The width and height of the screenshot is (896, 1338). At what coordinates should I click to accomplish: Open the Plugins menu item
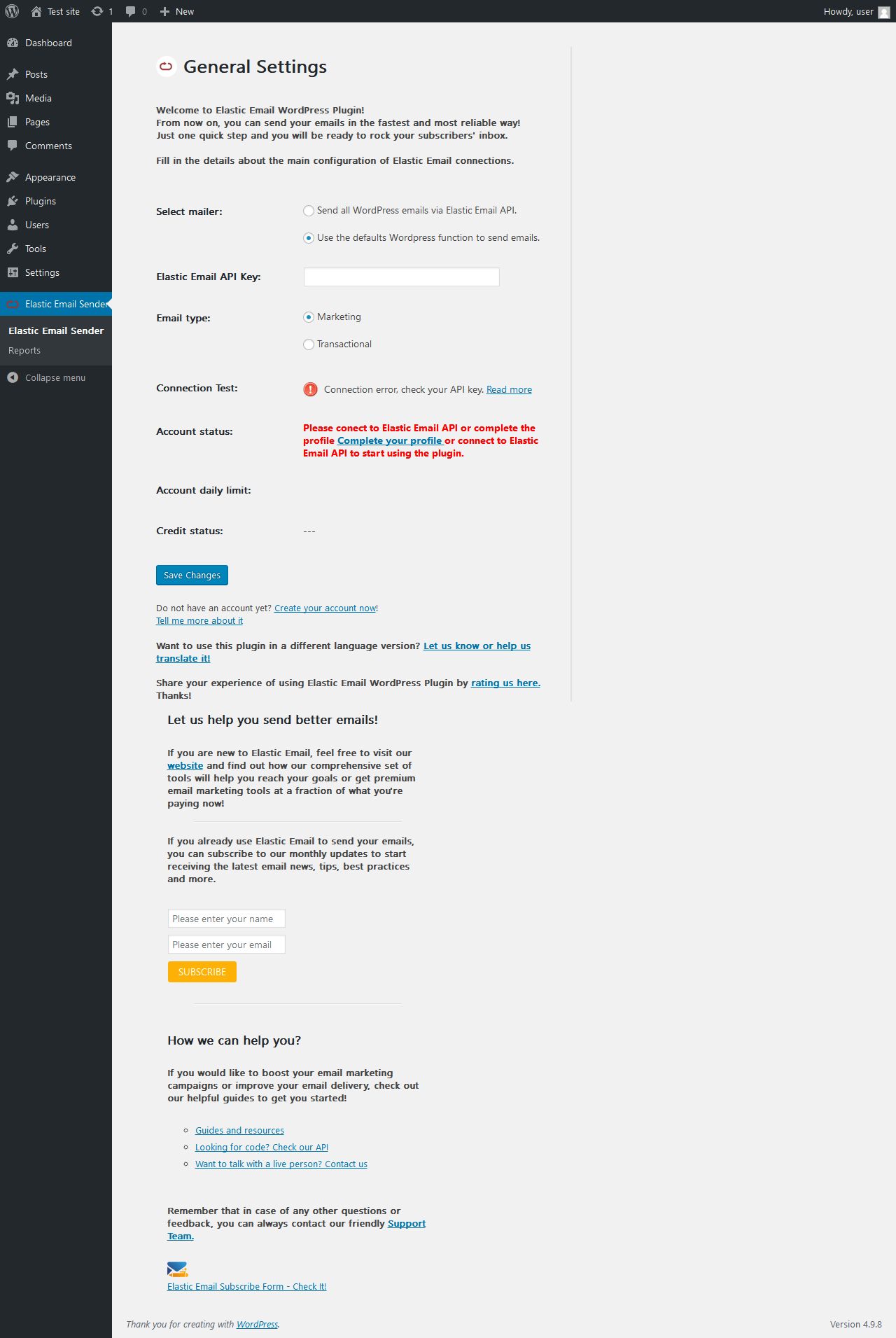click(x=56, y=201)
